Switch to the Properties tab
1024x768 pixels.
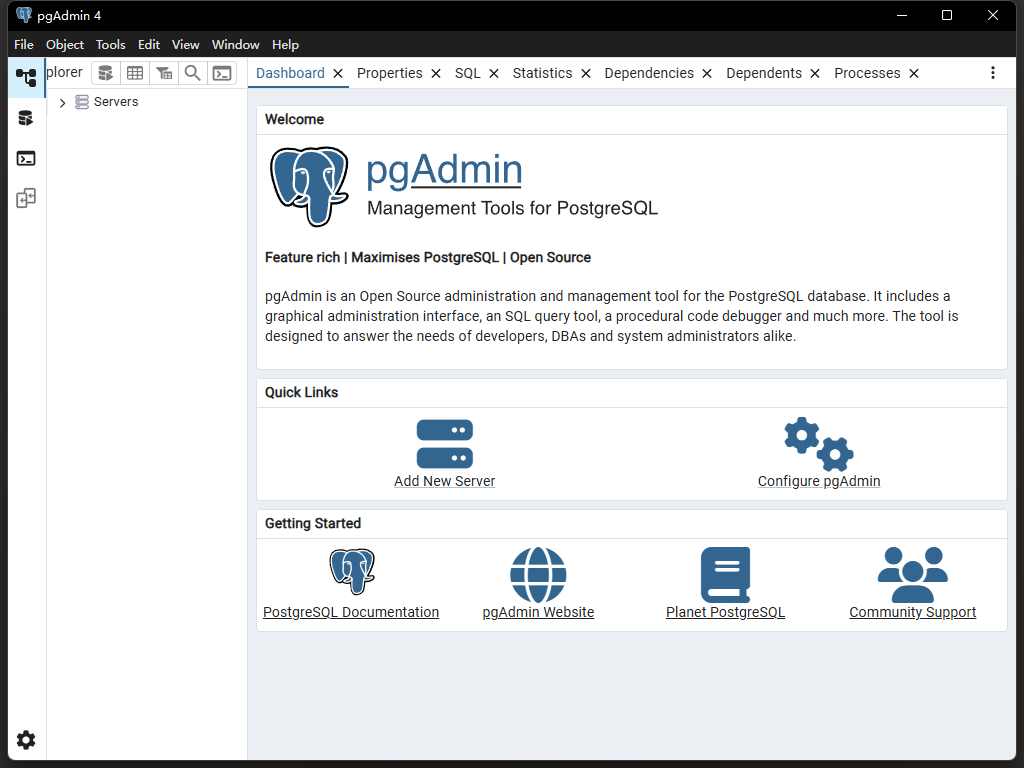pos(390,73)
